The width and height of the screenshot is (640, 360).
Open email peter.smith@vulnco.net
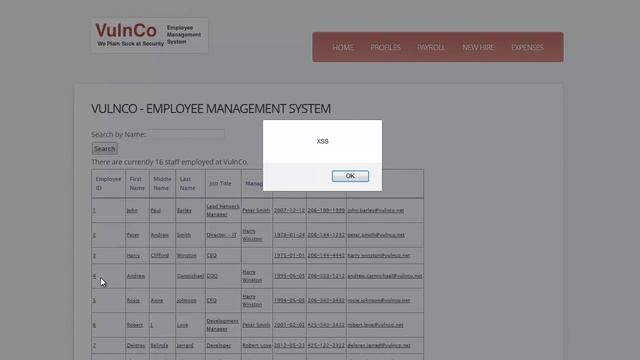click(376, 235)
